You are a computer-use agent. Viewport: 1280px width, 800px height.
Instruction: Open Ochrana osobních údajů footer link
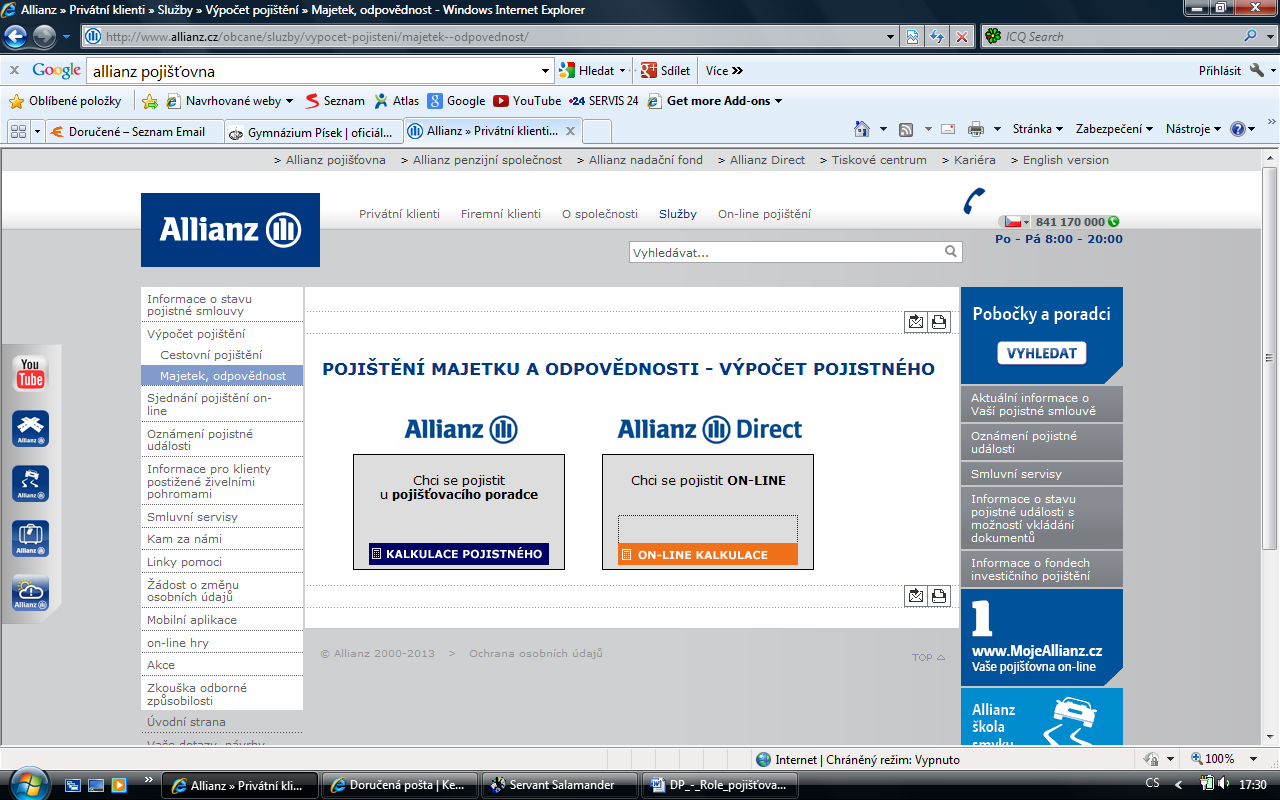[x=536, y=654]
